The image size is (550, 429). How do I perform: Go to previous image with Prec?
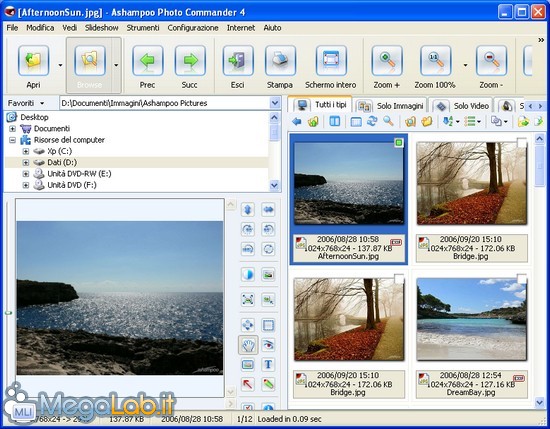148,60
